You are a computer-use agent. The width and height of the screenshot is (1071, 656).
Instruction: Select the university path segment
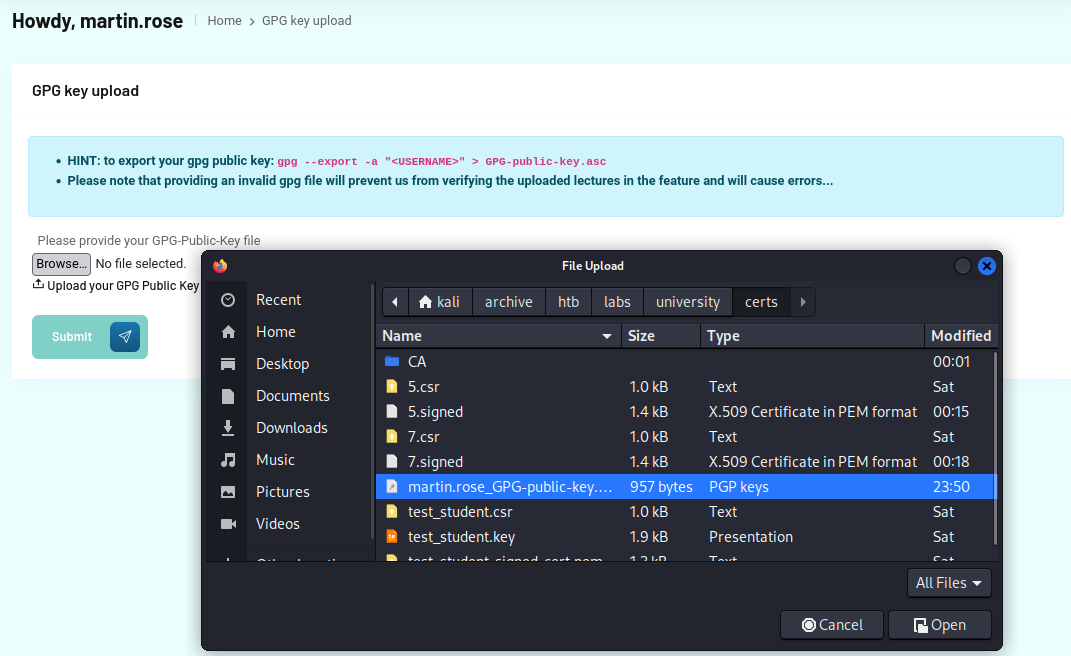pyautogui.click(x=688, y=302)
